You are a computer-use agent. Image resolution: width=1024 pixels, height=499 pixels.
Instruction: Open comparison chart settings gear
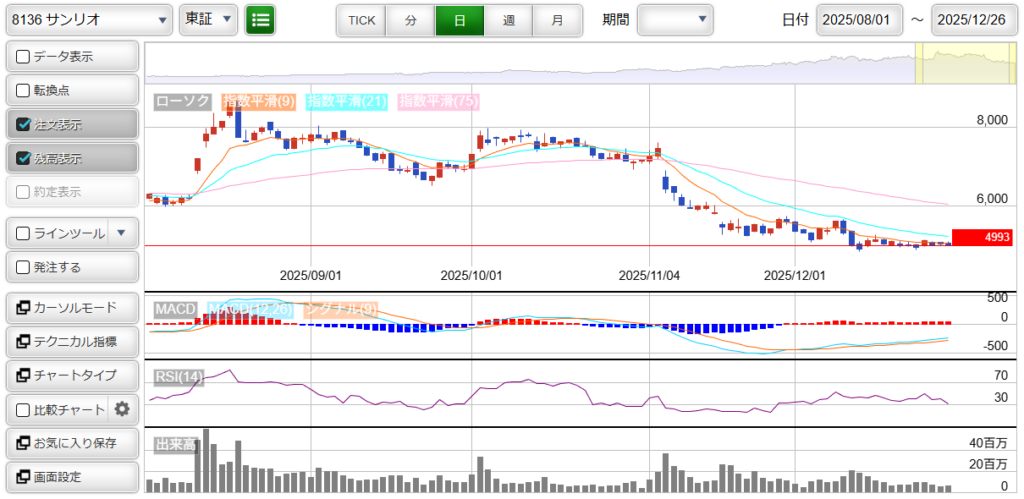[122, 409]
